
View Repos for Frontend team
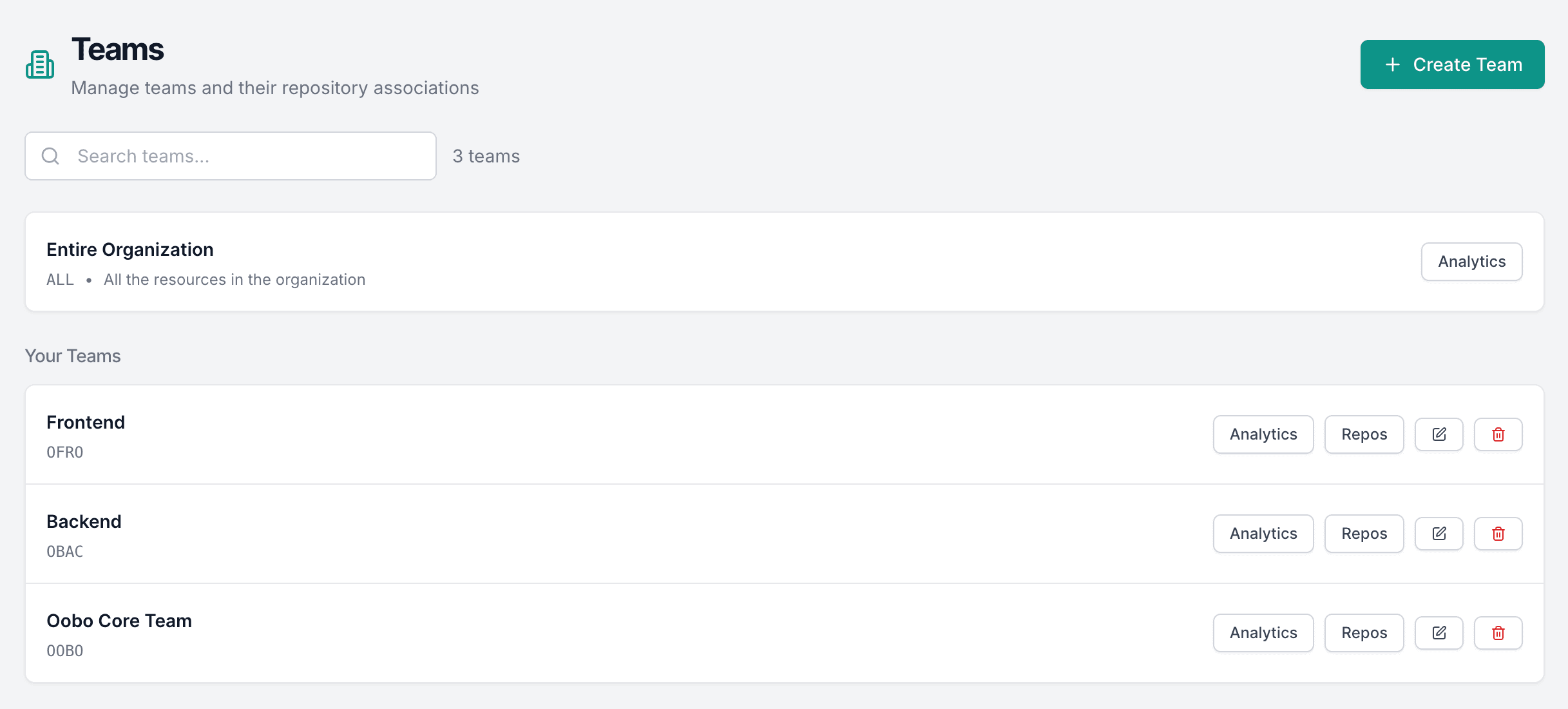click(x=1364, y=434)
